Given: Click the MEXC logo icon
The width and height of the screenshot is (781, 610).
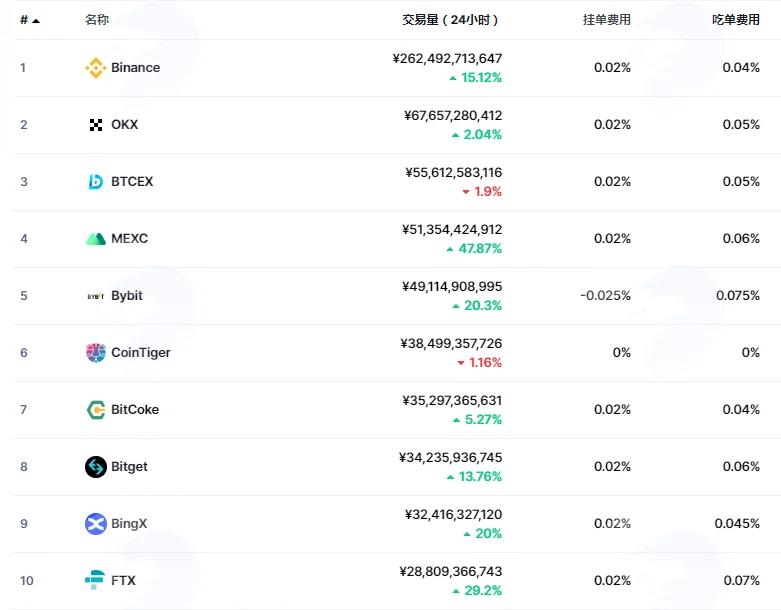Looking at the screenshot, I should point(96,239).
